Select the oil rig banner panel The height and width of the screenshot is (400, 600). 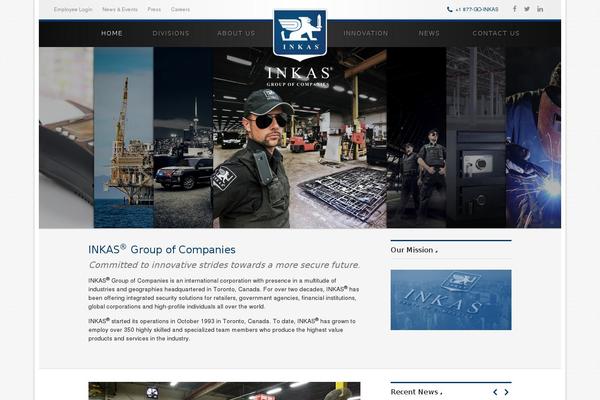point(124,137)
